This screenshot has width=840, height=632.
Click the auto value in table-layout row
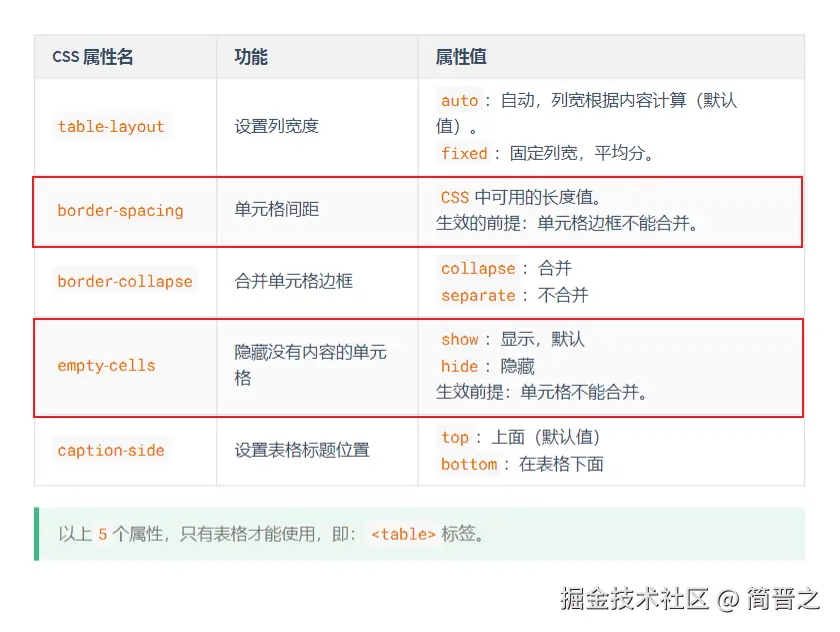pos(459,100)
